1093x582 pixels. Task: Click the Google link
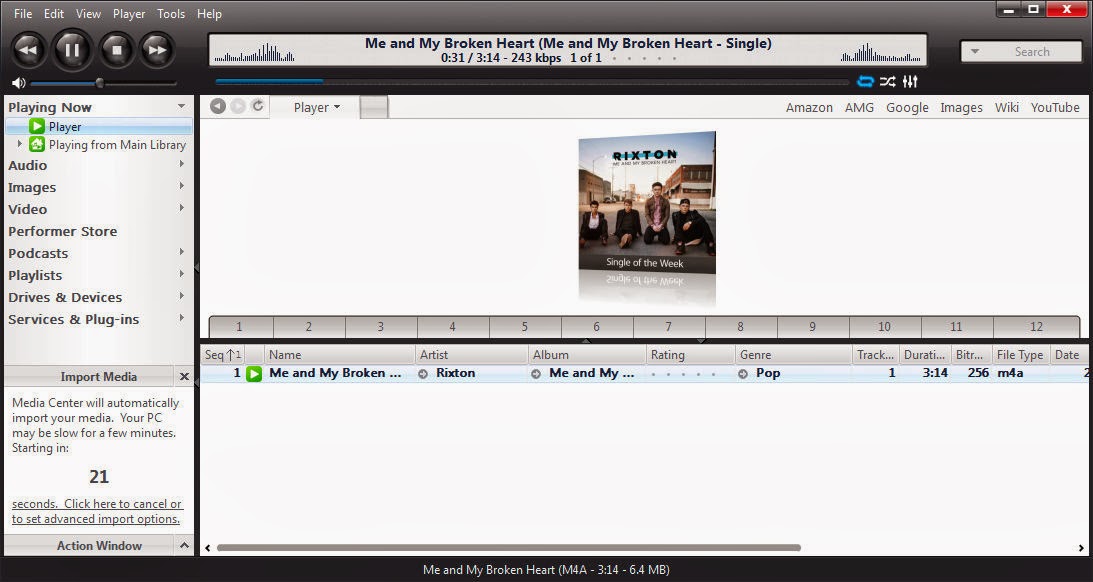pyautogui.click(x=907, y=107)
